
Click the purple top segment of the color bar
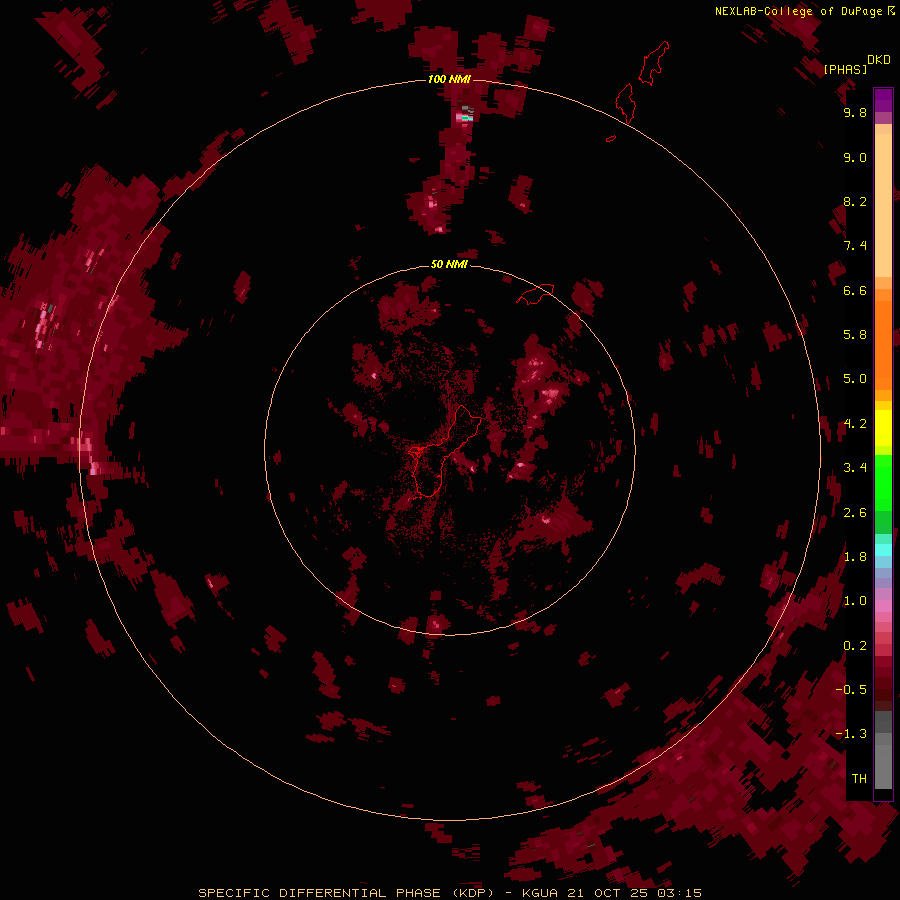pyautogui.click(x=883, y=100)
